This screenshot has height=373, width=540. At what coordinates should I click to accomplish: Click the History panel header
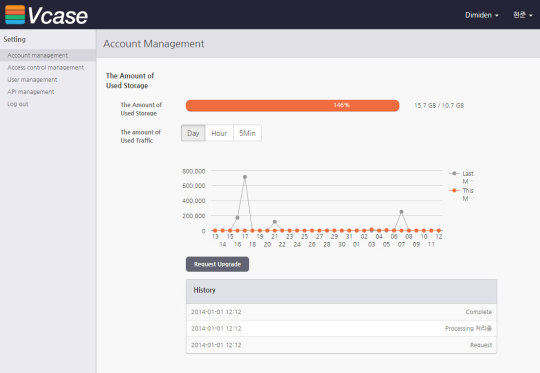click(x=341, y=291)
